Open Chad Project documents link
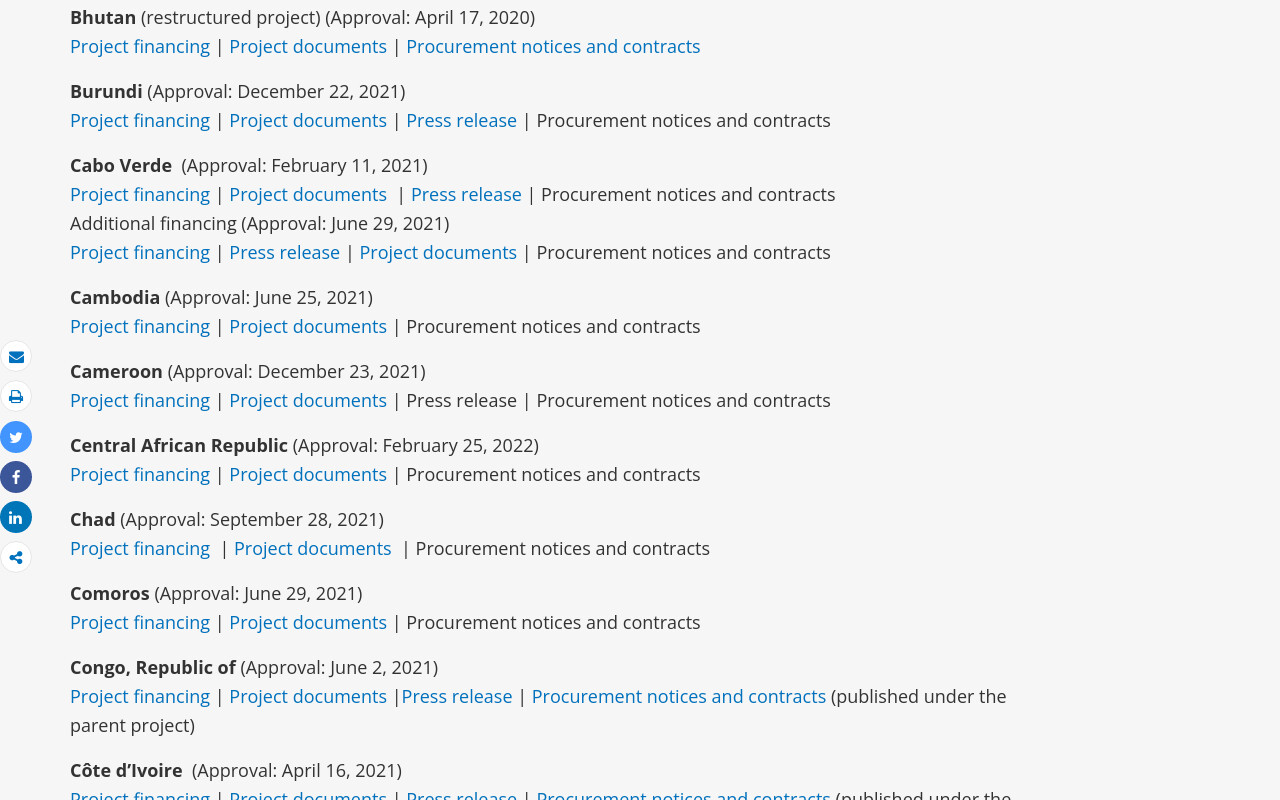The height and width of the screenshot is (800, 1280). (313, 549)
